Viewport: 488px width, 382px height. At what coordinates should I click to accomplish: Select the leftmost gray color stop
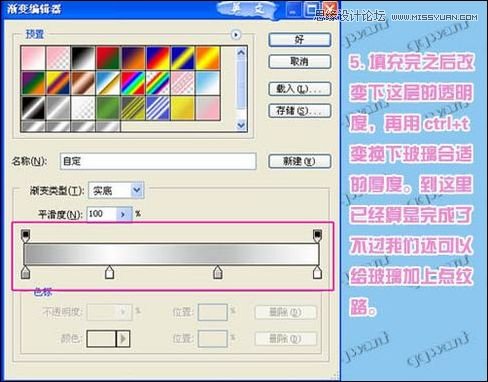(26, 272)
